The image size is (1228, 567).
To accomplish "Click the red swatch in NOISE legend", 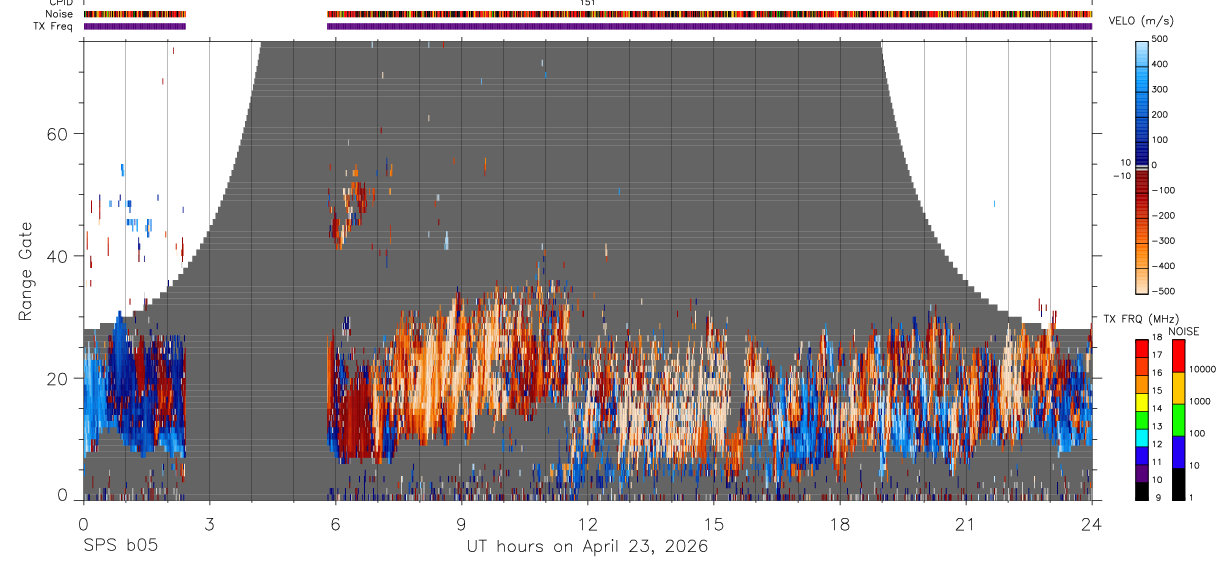I will pos(1178,355).
